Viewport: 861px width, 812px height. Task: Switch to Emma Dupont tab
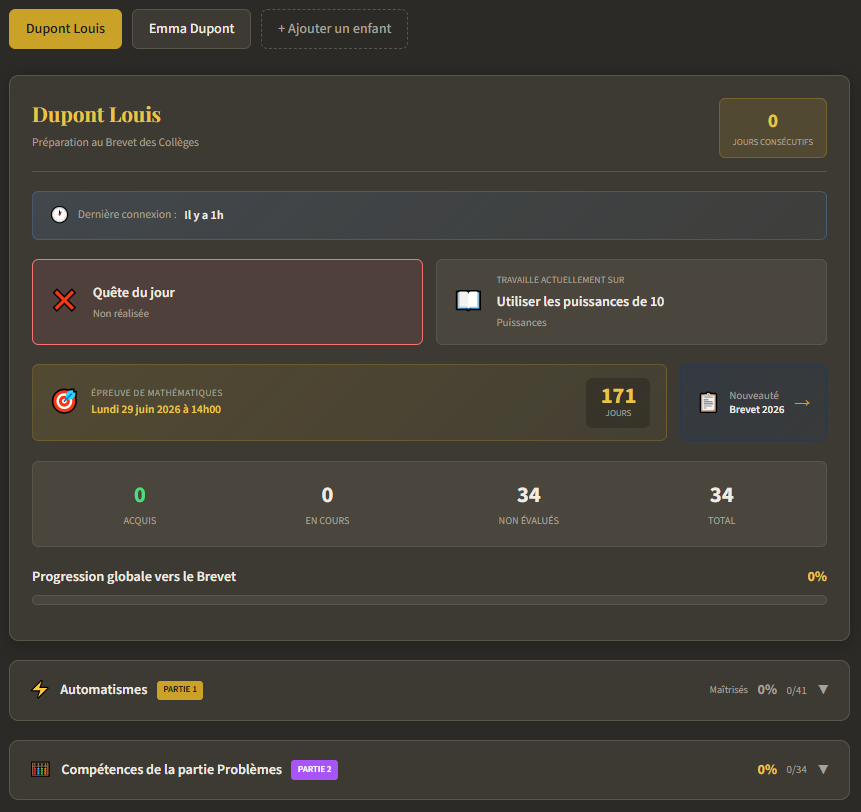(x=191, y=29)
